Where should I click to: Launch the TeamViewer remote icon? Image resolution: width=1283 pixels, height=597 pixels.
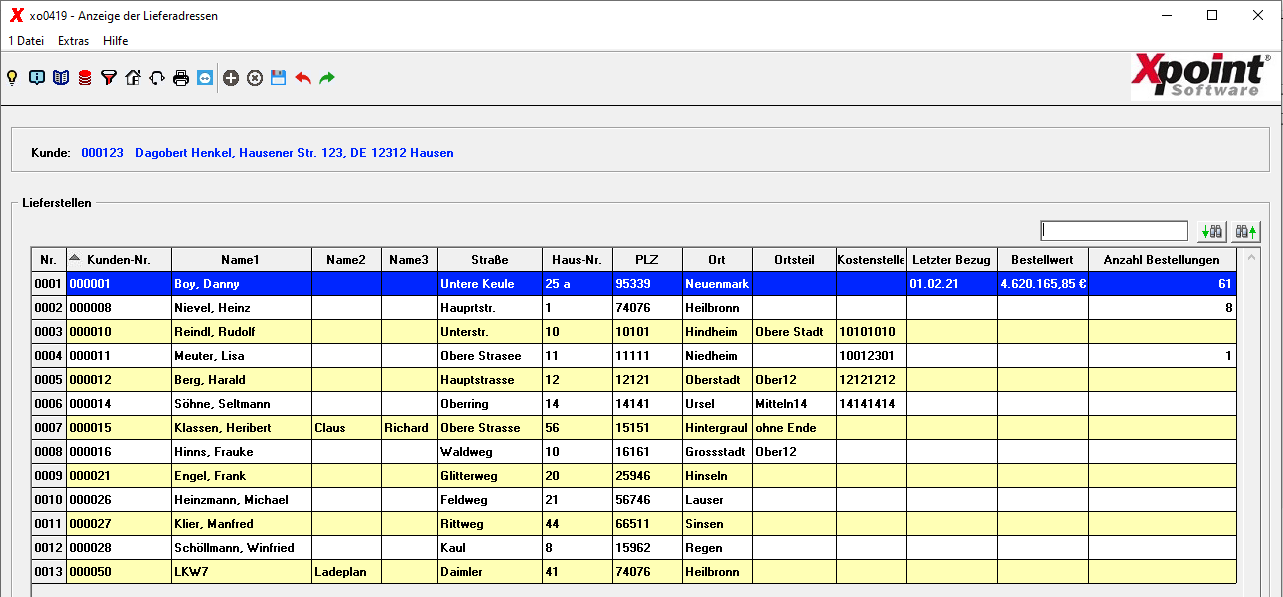pyautogui.click(x=205, y=77)
